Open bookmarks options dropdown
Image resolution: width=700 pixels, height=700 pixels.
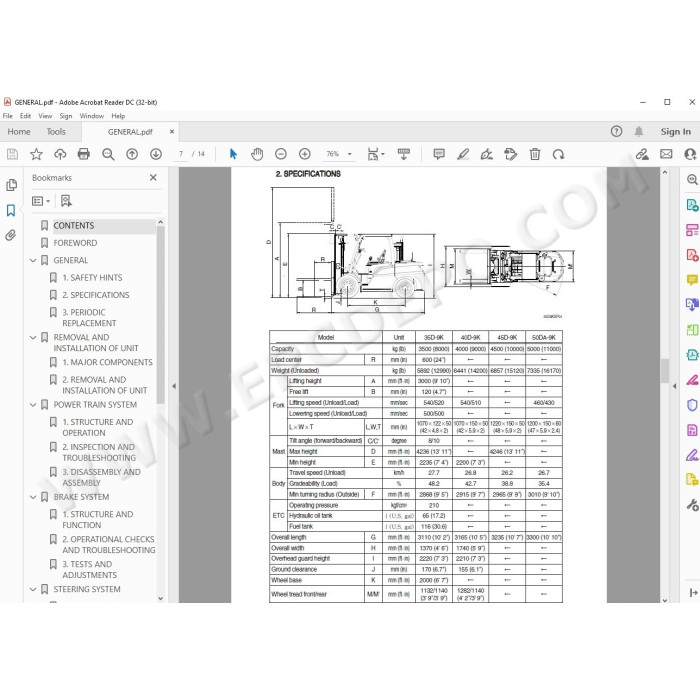(x=41, y=201)
